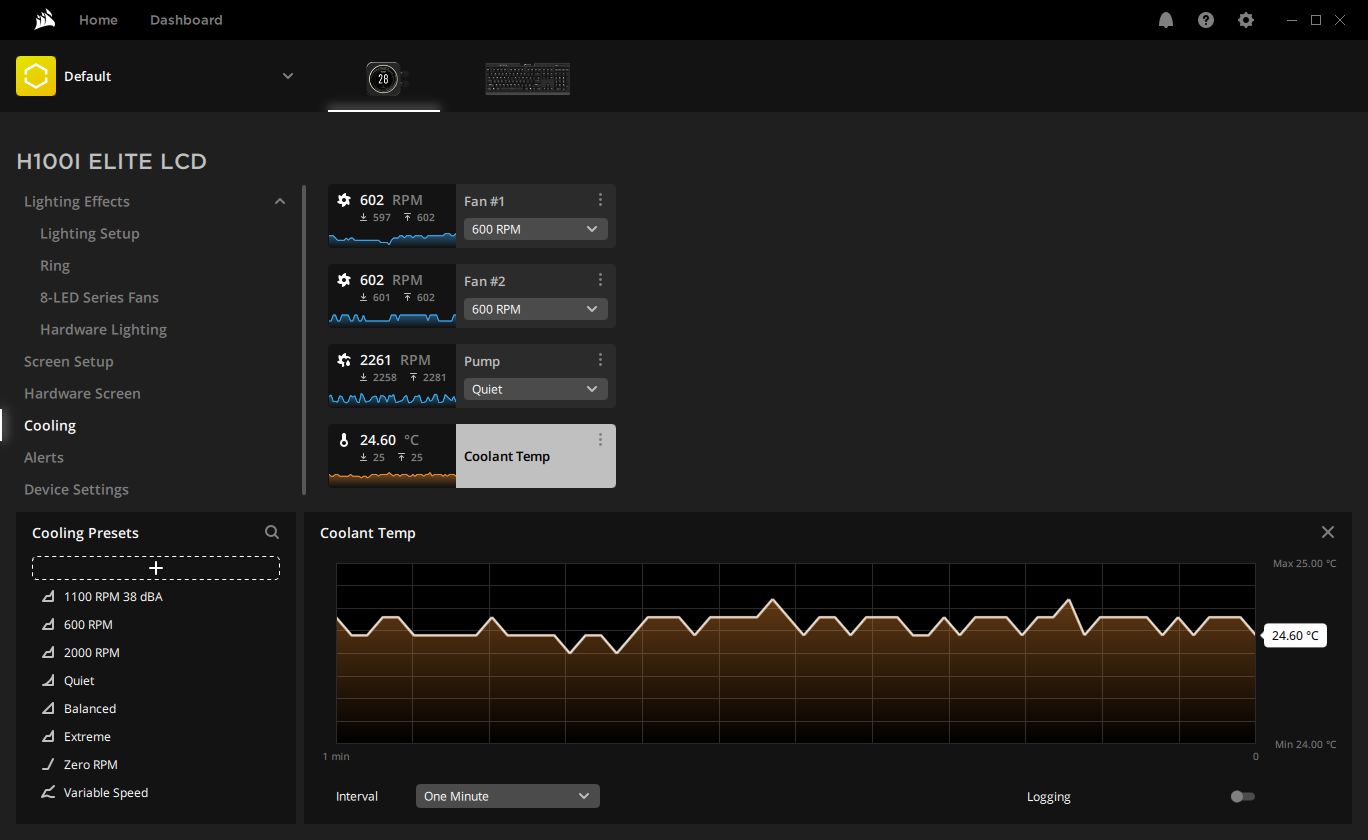
Task: Collapse the Lighting Effects section
Action: tap(280, 201)
